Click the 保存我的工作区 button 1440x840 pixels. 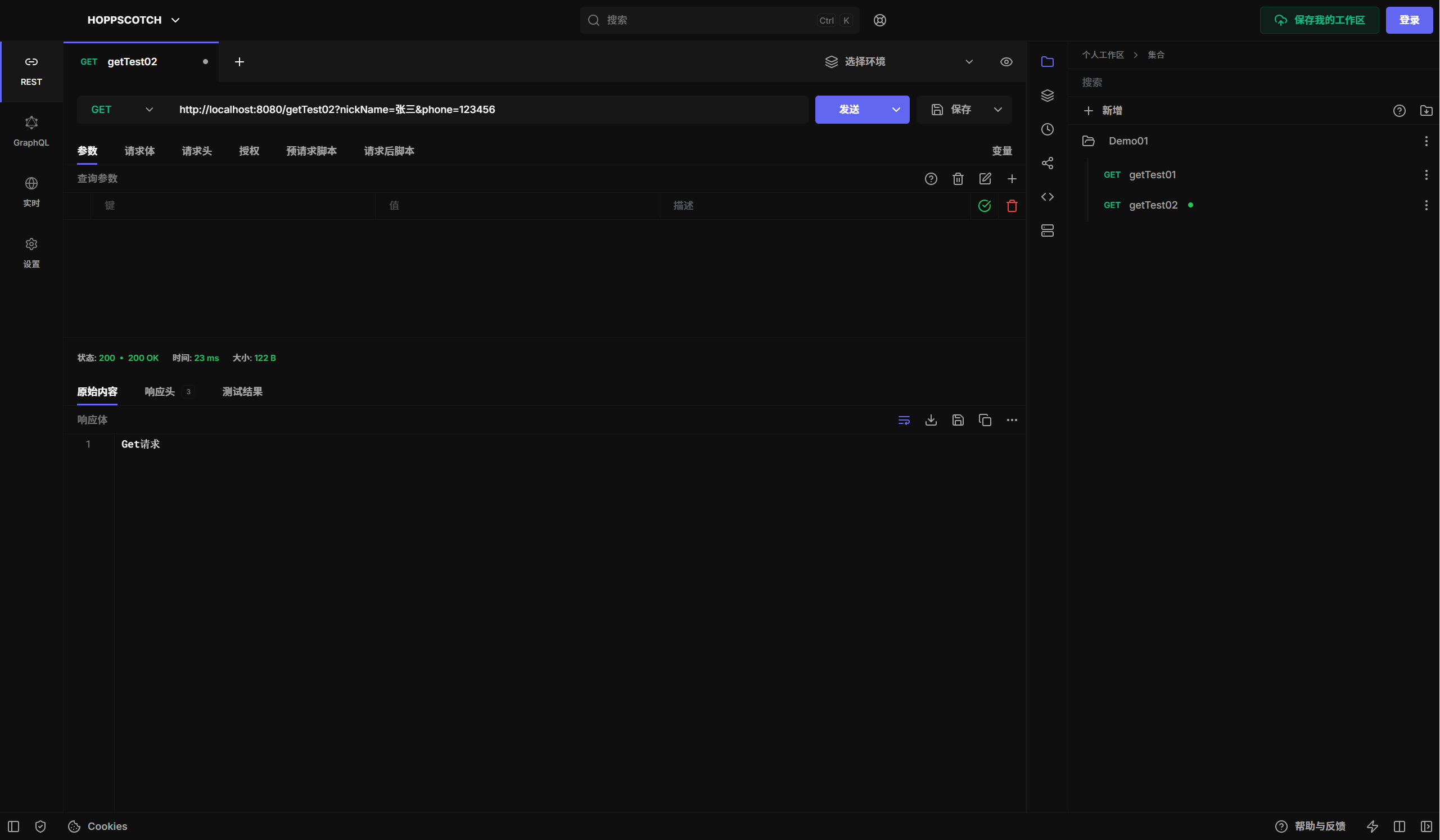(x=1320, y=21)
